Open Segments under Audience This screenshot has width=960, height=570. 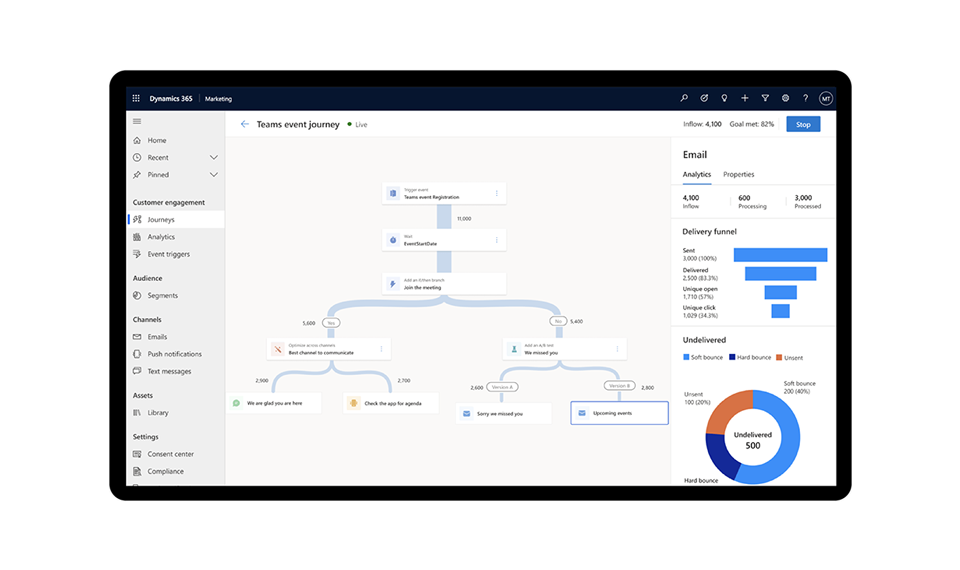click(162, 296)
